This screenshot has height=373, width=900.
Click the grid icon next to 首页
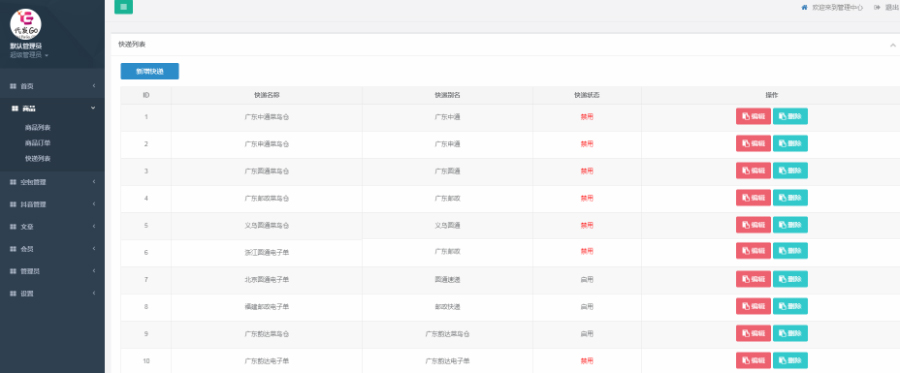(x=13, y=86)
